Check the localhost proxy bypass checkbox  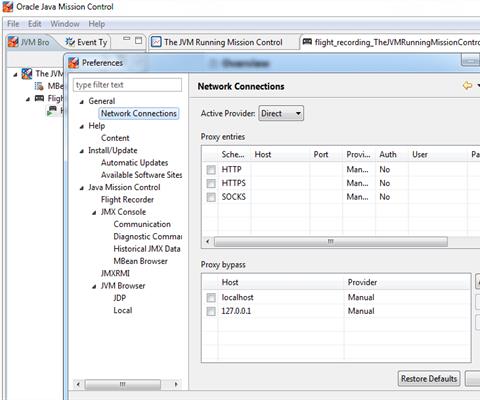point(211,297)
